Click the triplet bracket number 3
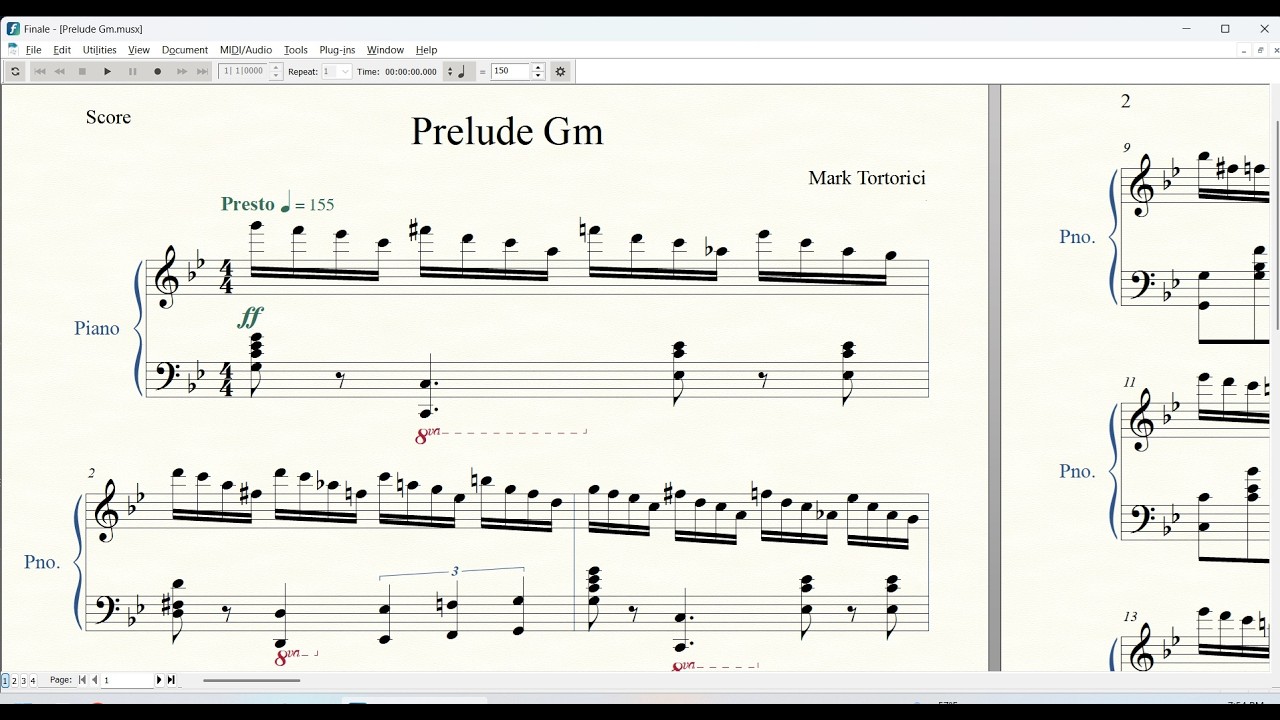 click(x=454, y=571)
